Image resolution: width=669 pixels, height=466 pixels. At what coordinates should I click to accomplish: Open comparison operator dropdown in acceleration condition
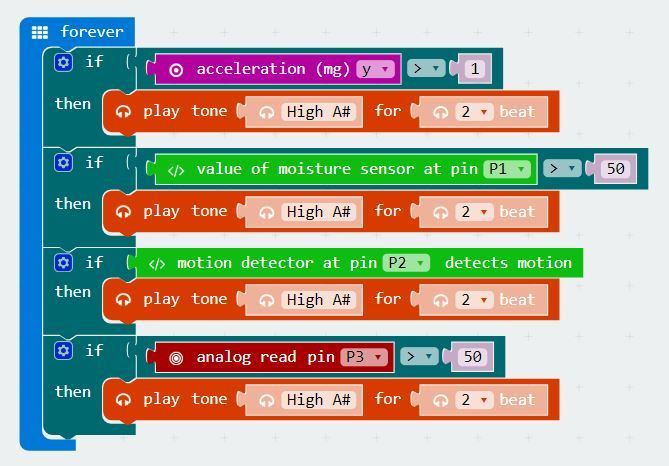[x=426, y=68]
